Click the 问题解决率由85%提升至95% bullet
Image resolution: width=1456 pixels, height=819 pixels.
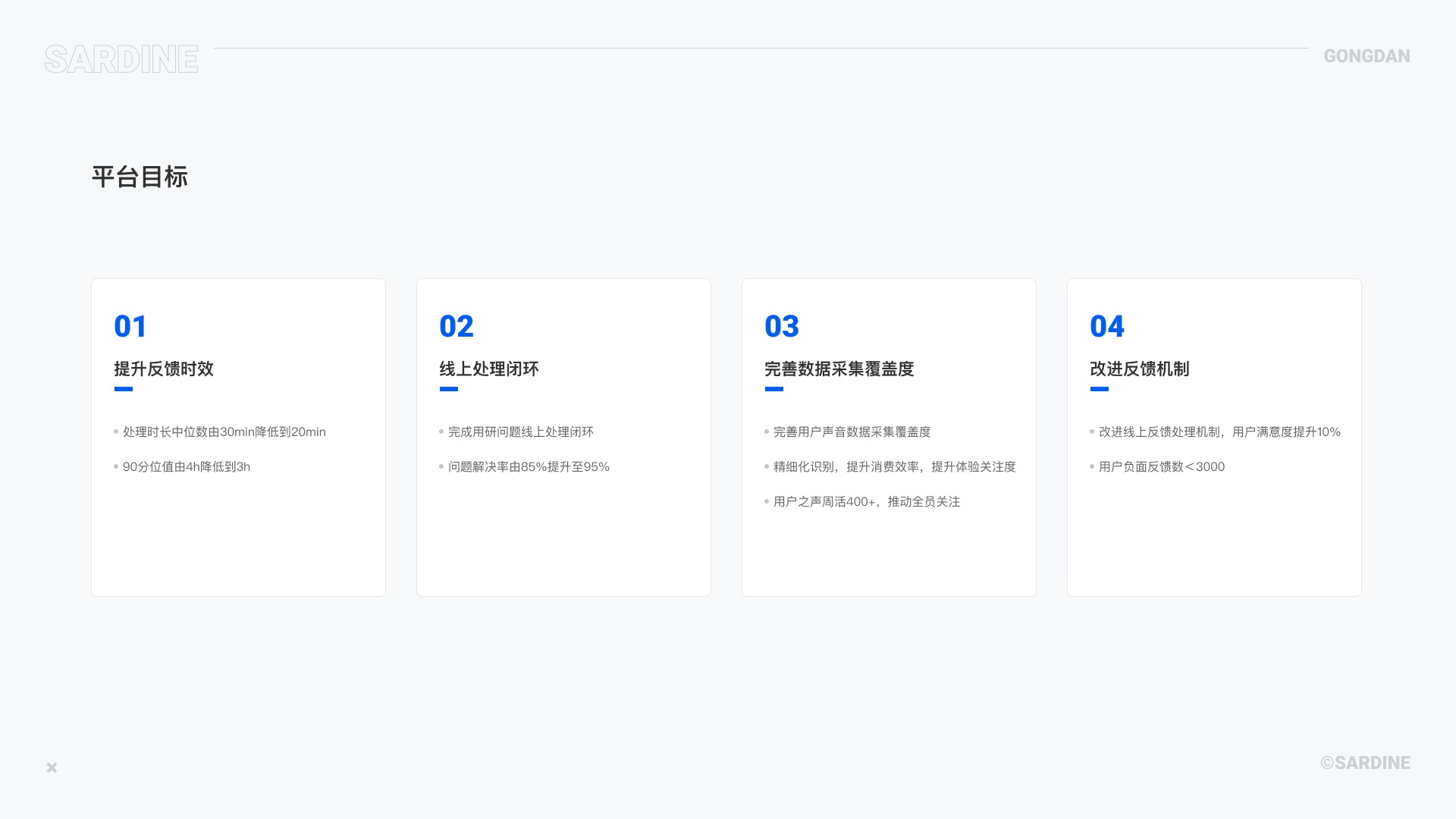click(x=529, y=466)
